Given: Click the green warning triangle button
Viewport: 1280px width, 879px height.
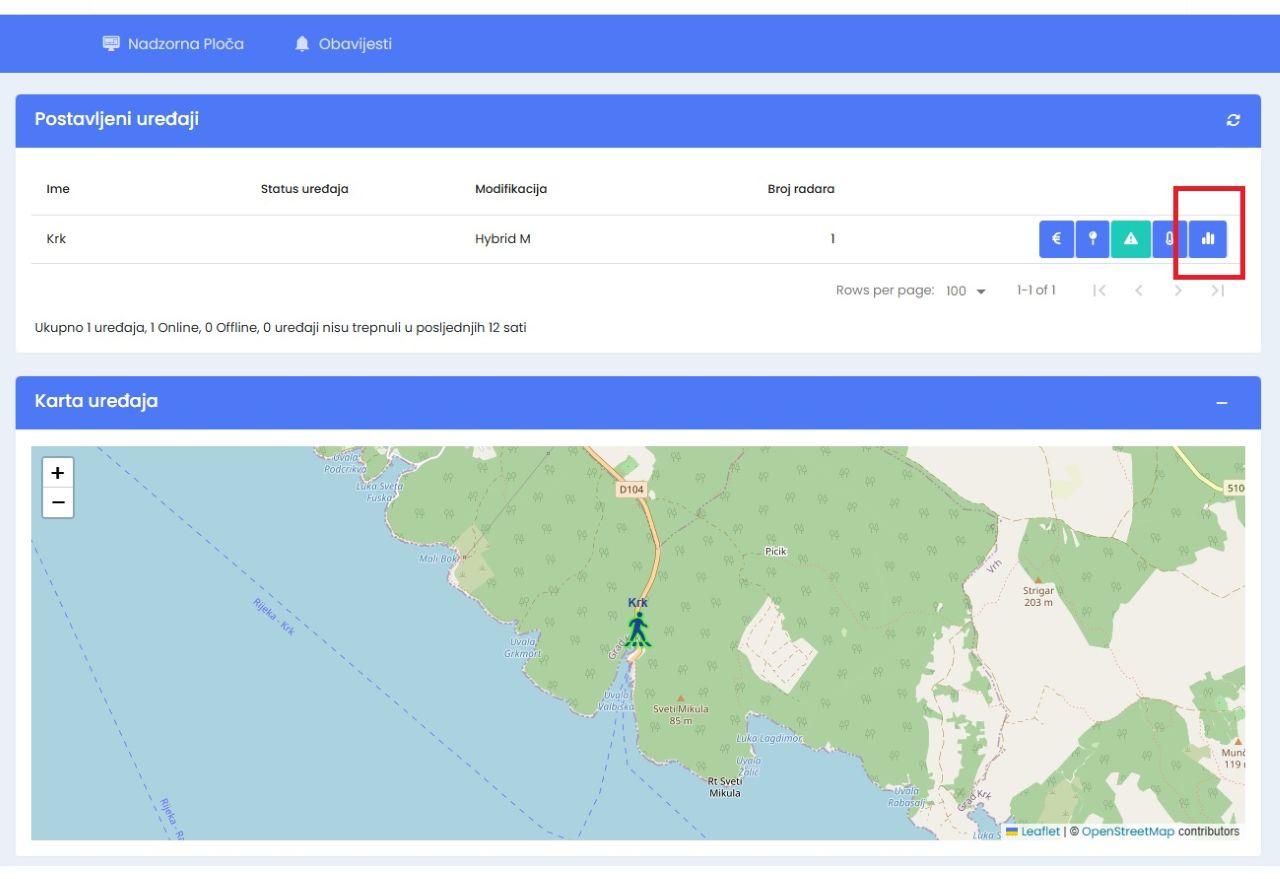Looking at the screenshot, I should (x=1131, y=239).
